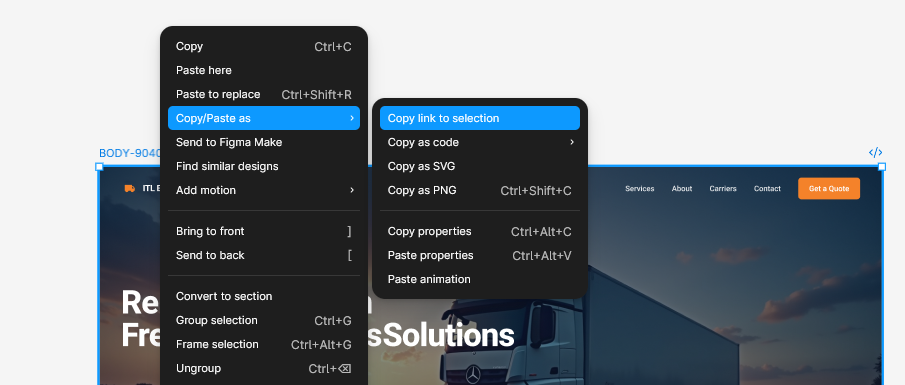The height and width of the screenshot is (385, 905).
Task: Open the Copy/Paste as submenu
Action: tap(264, 118)
